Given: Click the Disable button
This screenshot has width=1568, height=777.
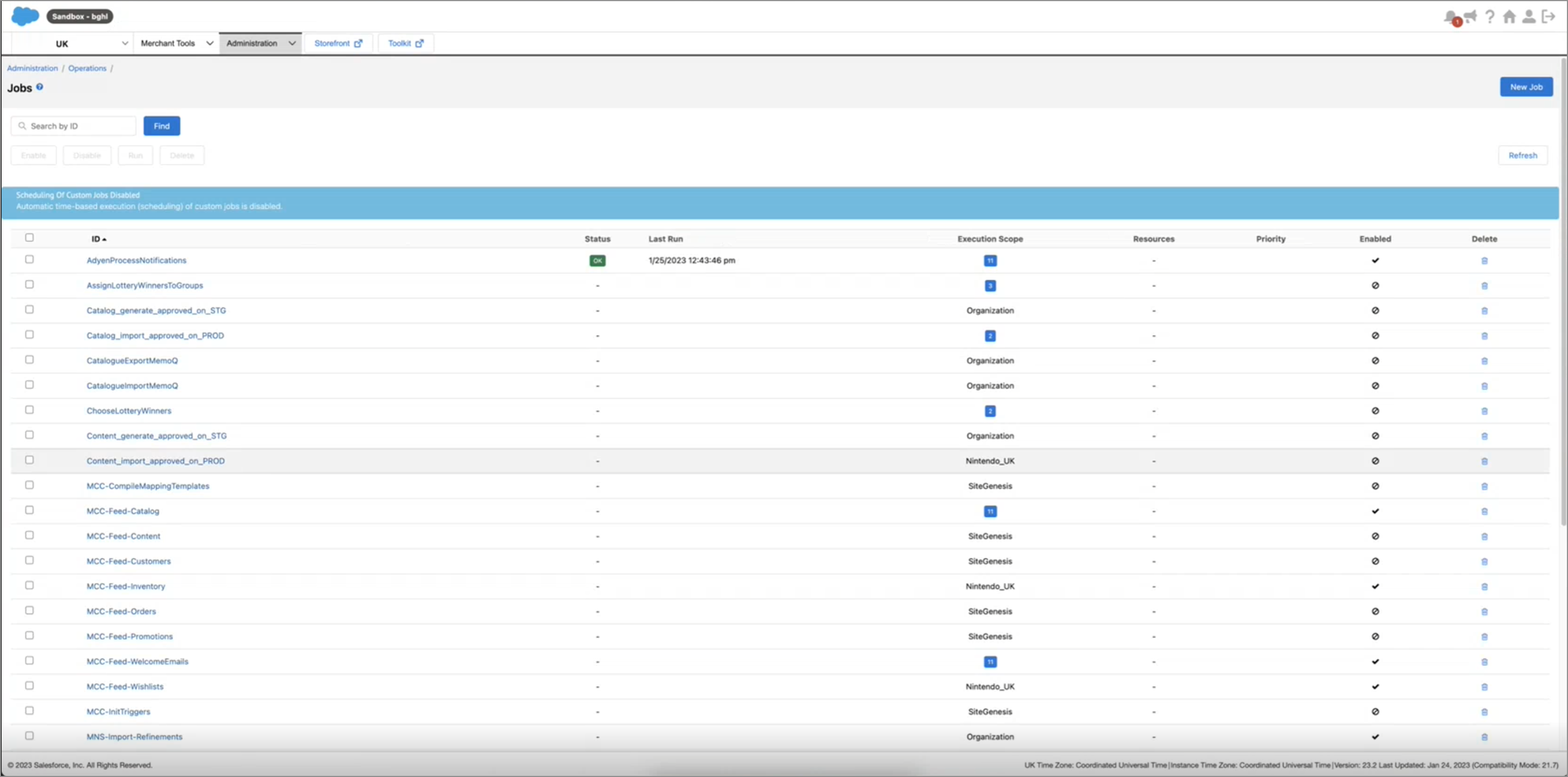Looking at the screenshot, I should [87, 155].
